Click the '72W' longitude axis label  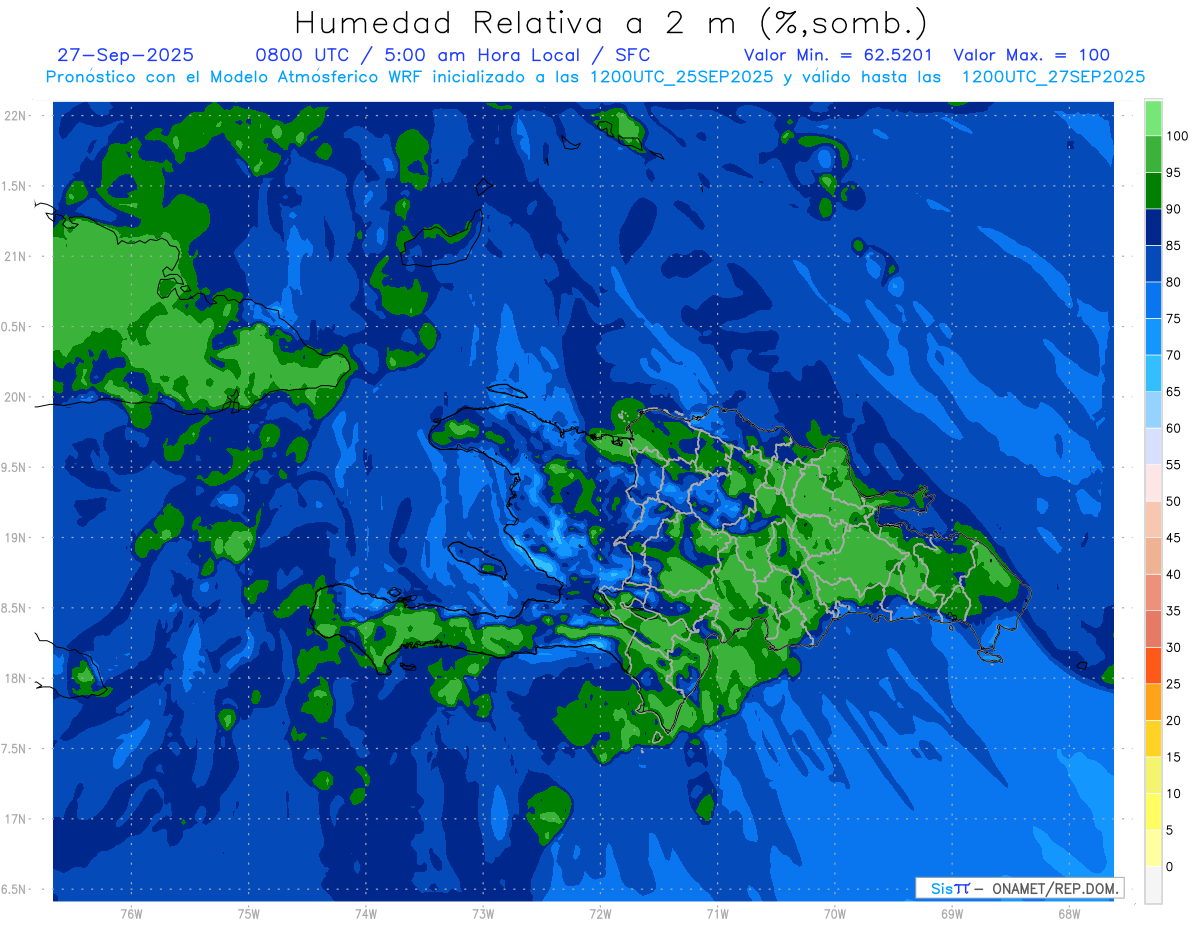point(600,914)
